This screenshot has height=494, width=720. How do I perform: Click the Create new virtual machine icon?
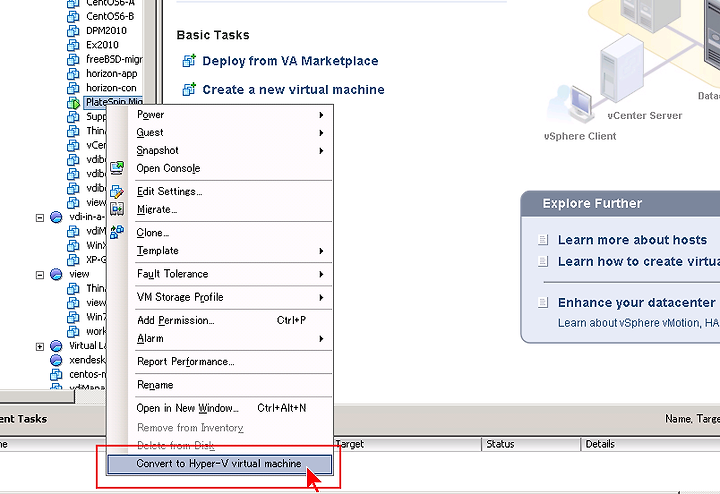point(189,89)
